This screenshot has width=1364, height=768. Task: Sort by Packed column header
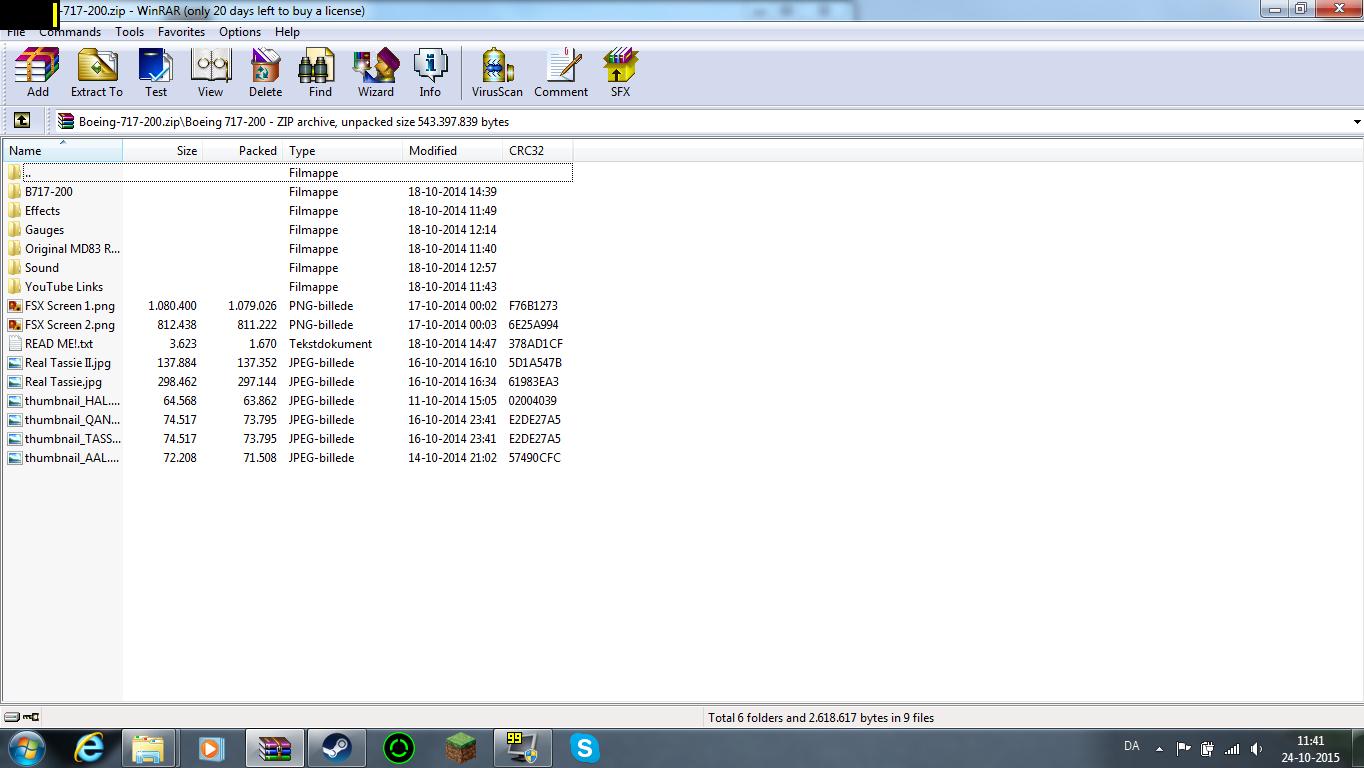click(x=243, y=151)
